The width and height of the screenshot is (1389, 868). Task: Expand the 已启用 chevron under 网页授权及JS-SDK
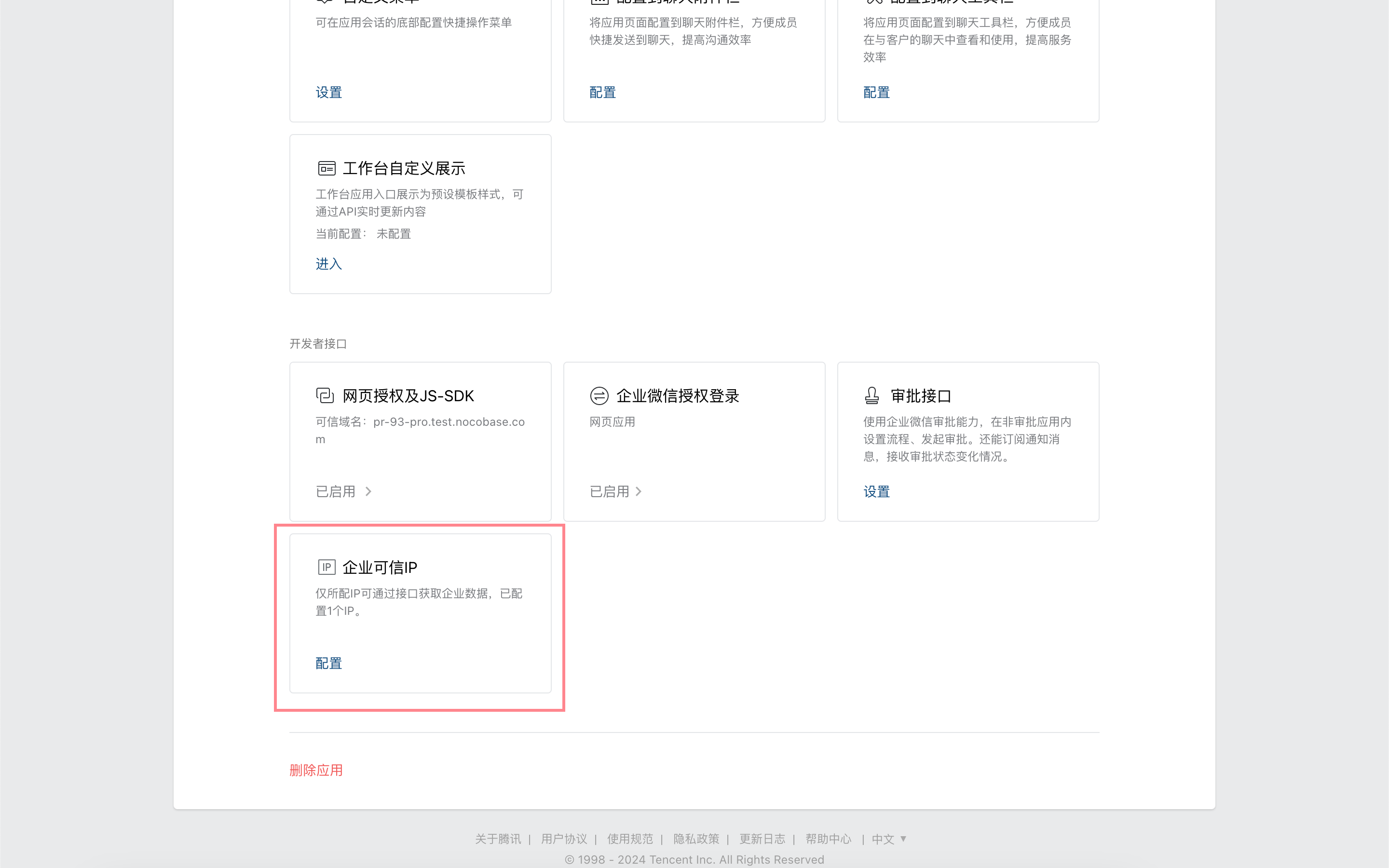(x=368, y=491)
